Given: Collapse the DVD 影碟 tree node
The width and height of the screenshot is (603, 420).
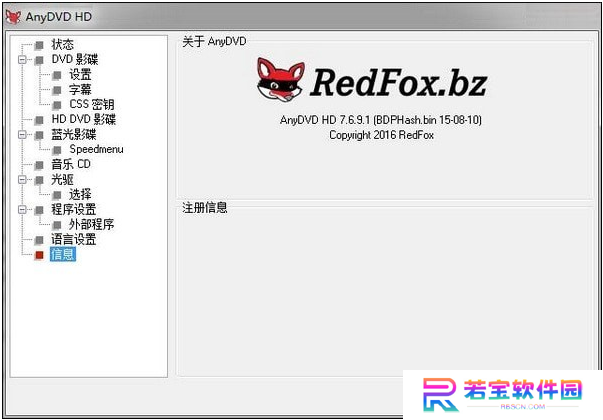Looking at the screenshot, I should (22, 60).
